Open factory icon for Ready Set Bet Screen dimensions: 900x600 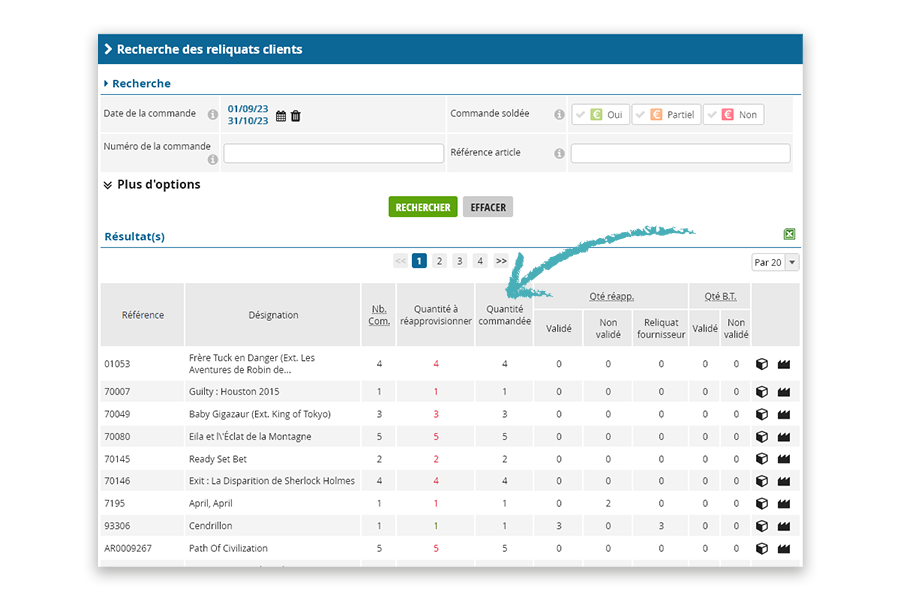(784, 459)
